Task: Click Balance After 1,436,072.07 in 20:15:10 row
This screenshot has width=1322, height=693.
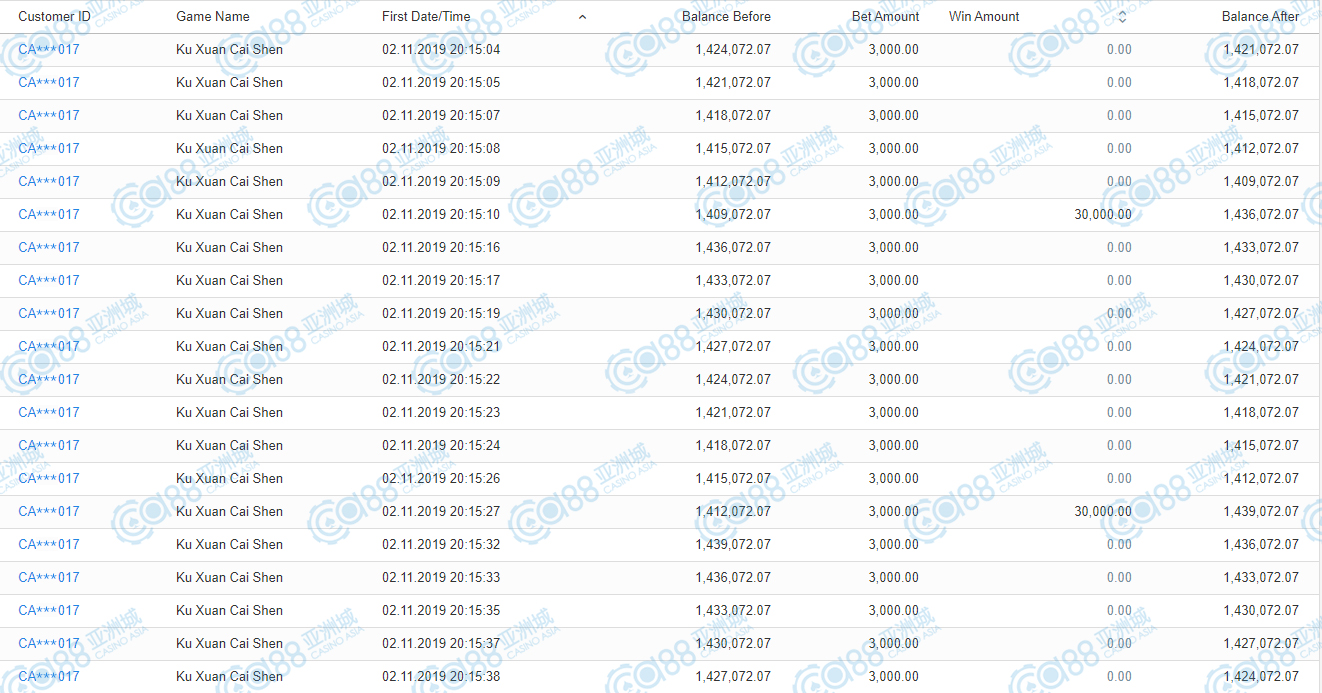Action: (x=1261, y=214)
